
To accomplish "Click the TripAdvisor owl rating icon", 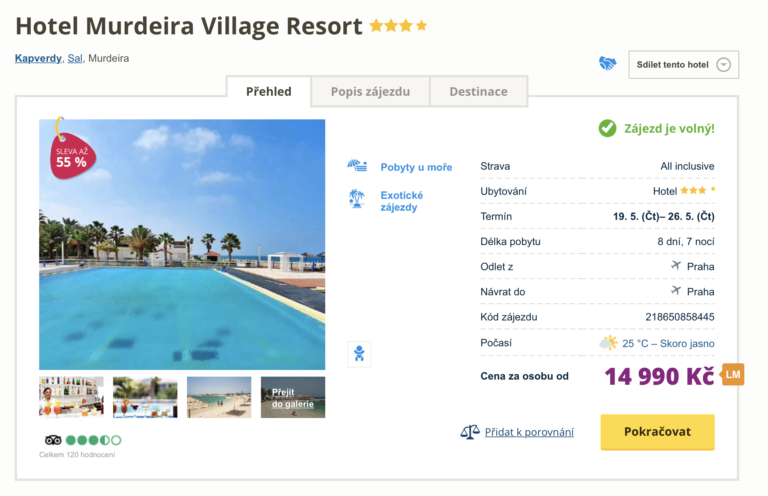I will coord(53,440).
